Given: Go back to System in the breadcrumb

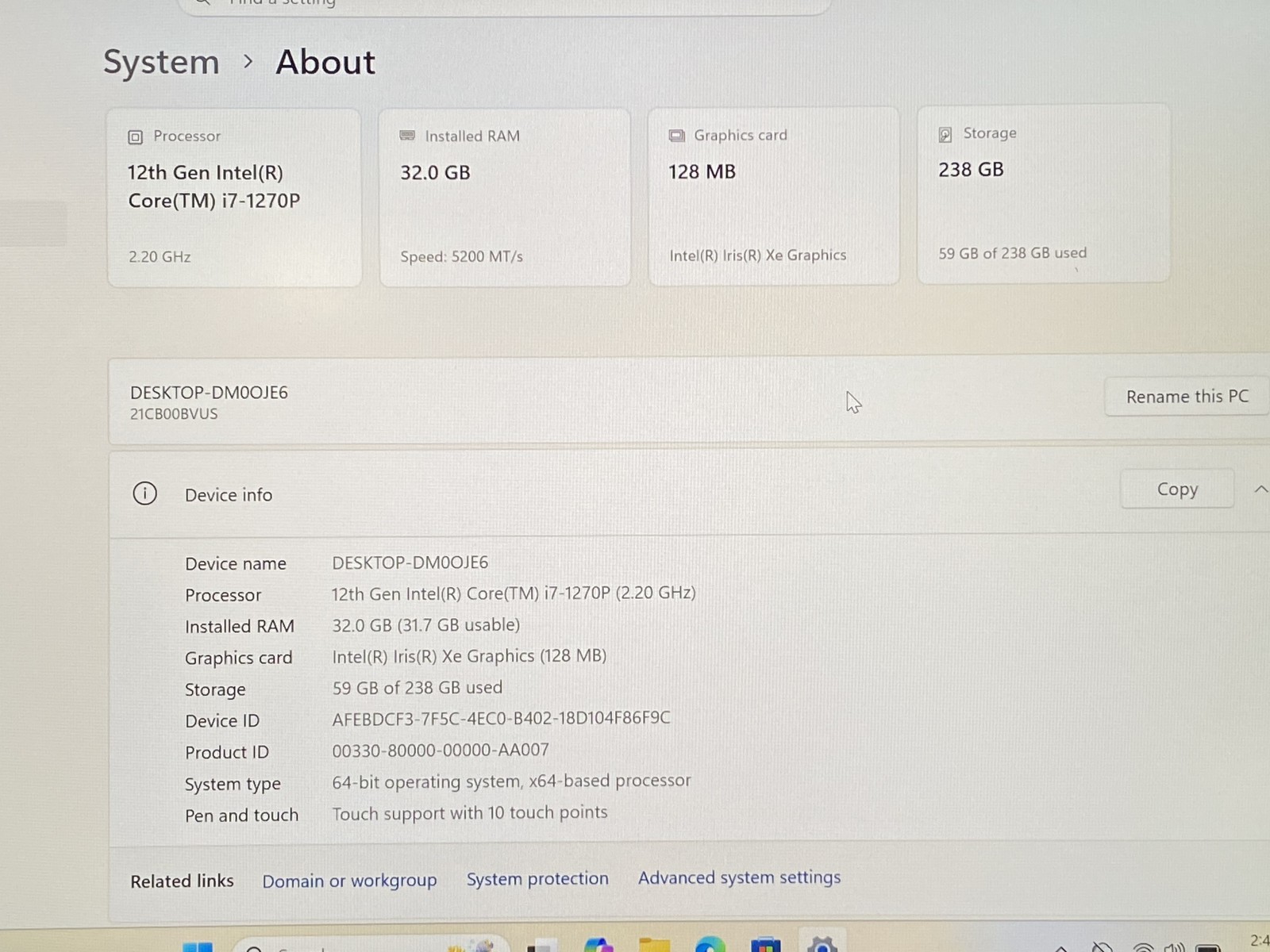Looking at the screenshot, I should click(x=161, y=62).
